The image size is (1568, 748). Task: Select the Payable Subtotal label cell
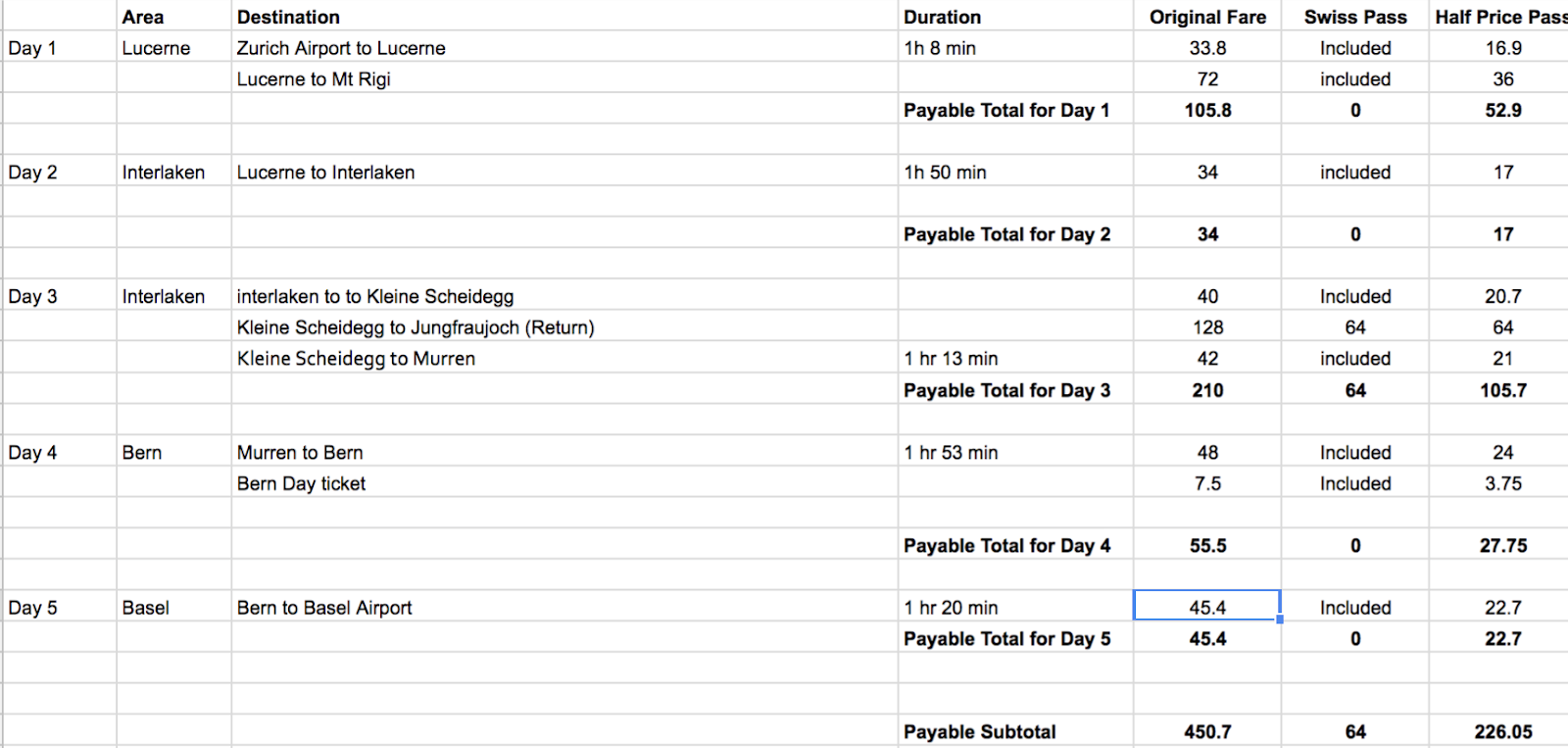pyautogui.click(x=1015, y=731)
